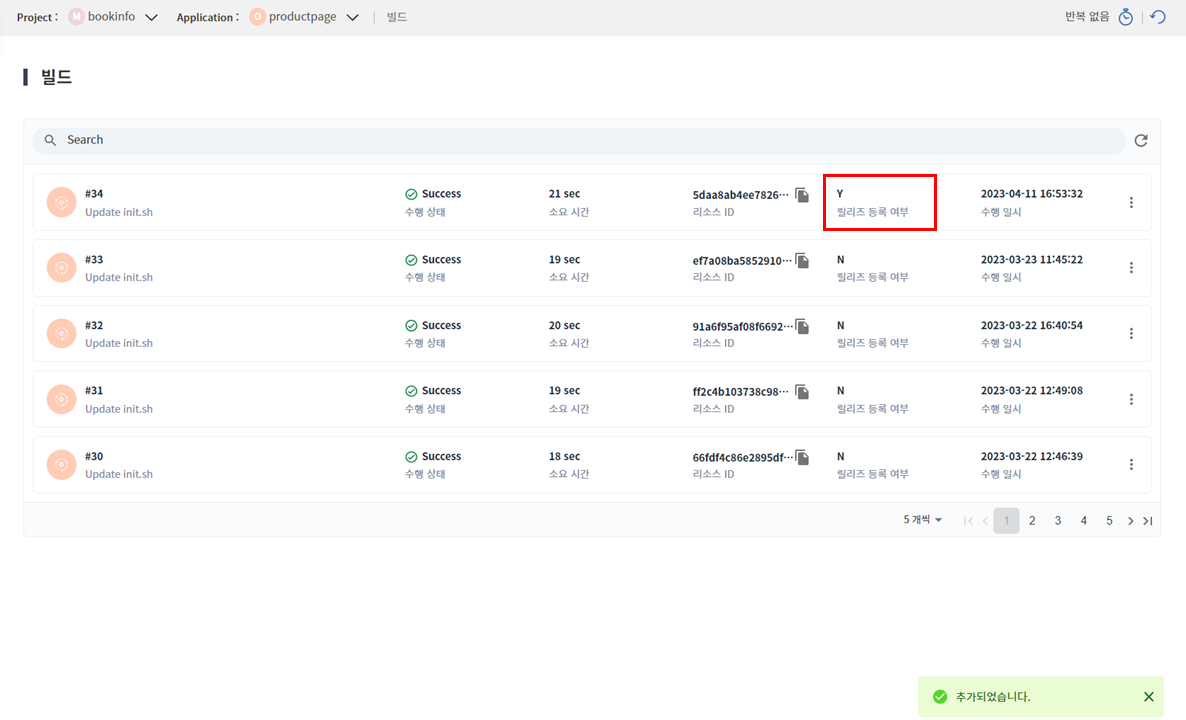
Task: Click resource ID 'ef7a08ba5852910…'
Action: pos(742,261)
